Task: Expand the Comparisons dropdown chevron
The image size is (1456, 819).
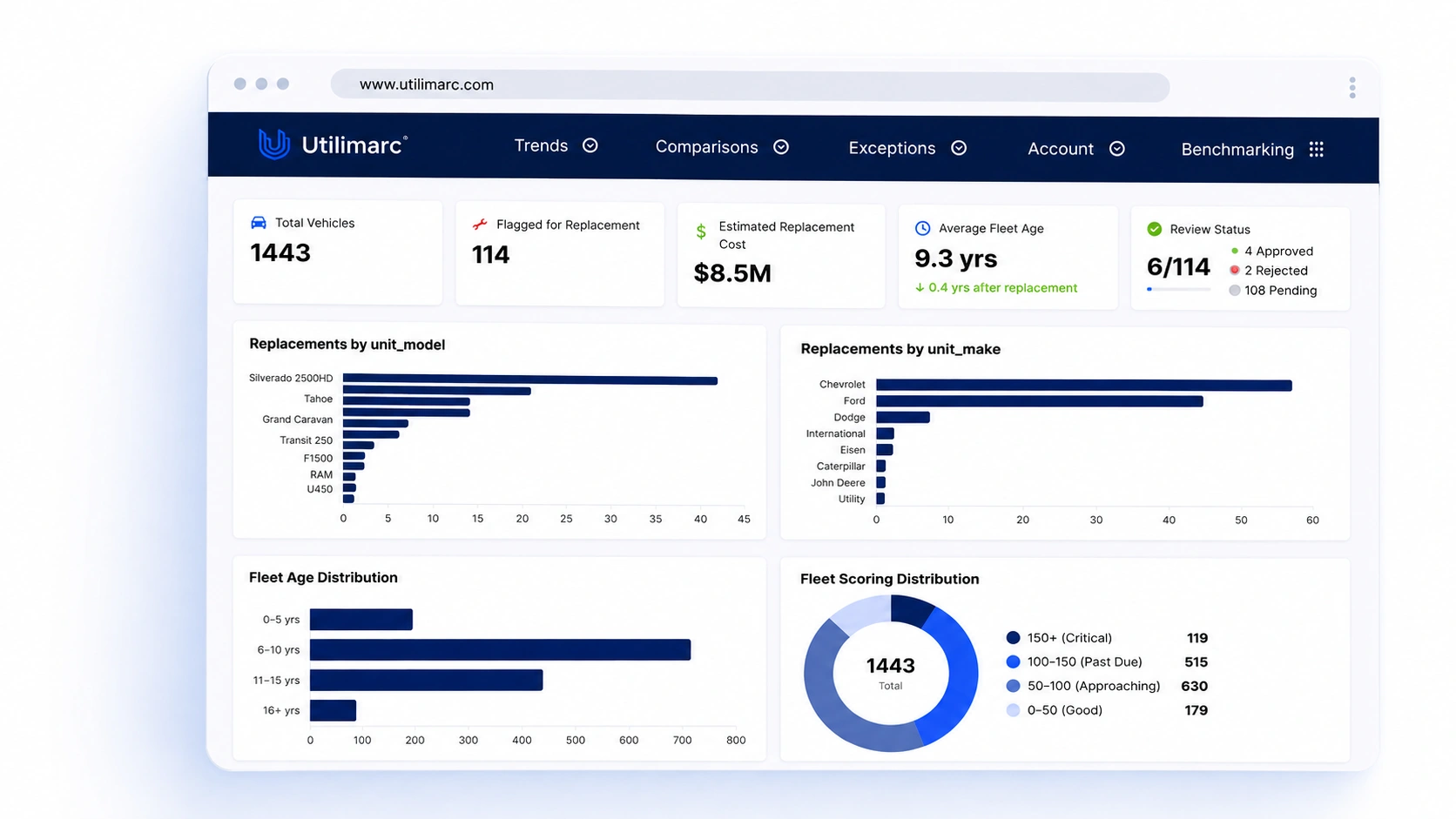Action: coord(781,147)
